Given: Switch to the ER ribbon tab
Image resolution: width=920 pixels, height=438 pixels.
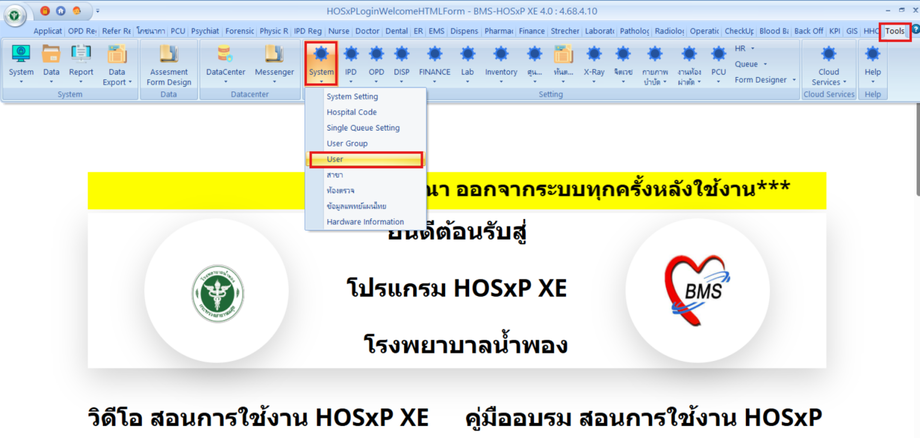Looking at the screenshot, I should (x=418, y=32).
